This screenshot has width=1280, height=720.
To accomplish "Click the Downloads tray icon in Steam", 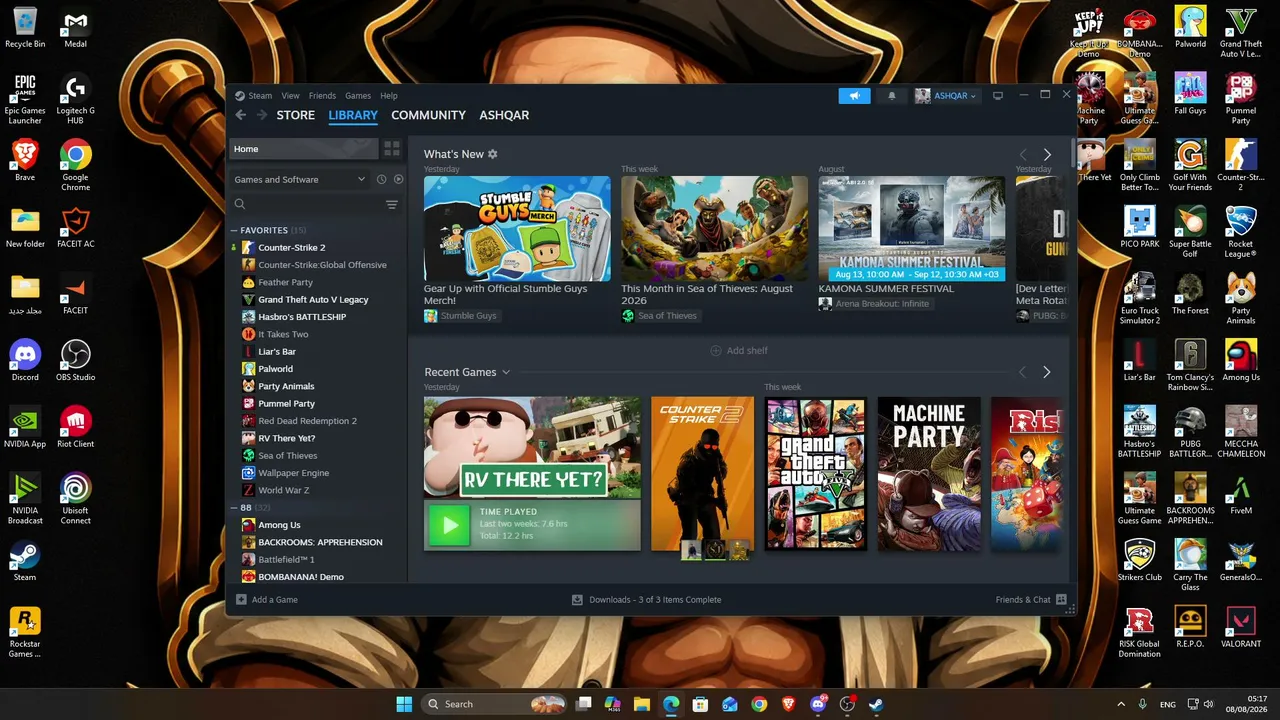I will click(x=577, y=600).
